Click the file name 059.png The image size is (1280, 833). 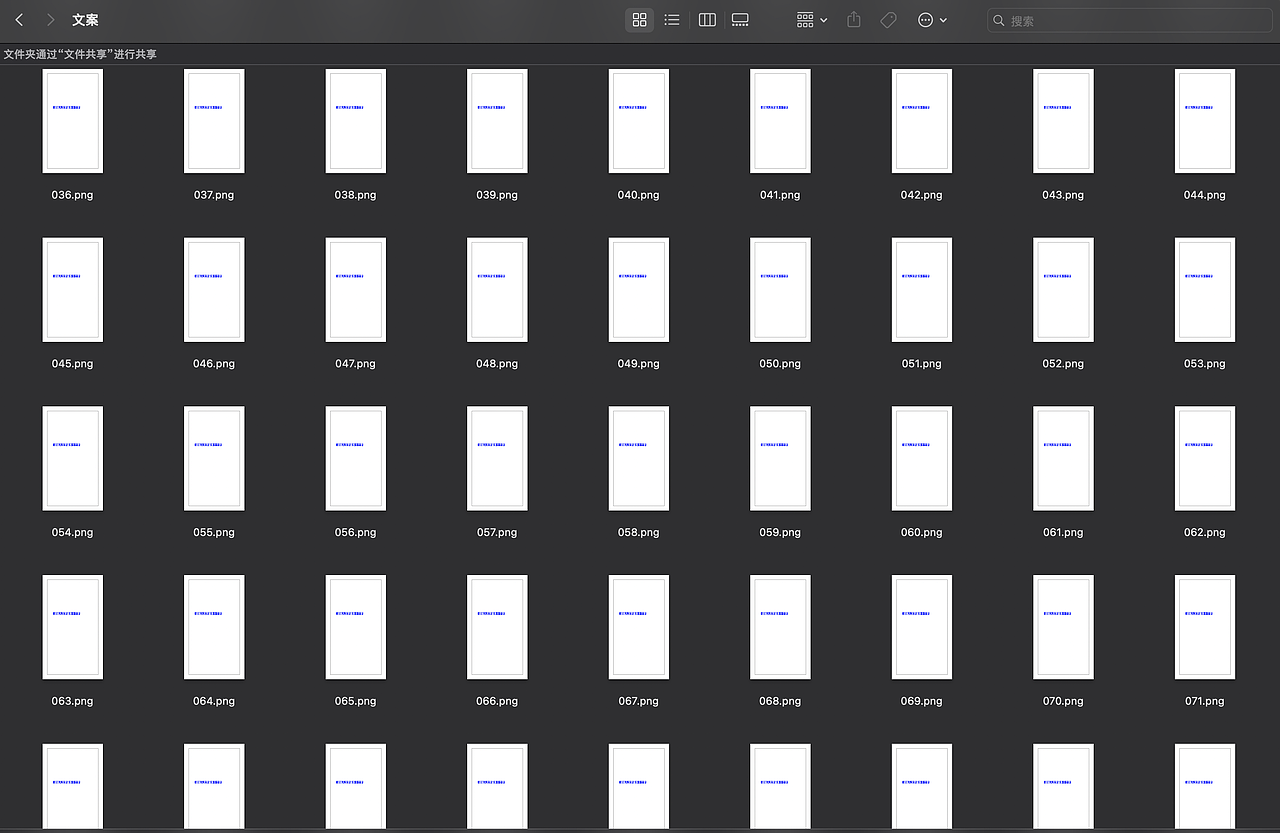(780, 533)
